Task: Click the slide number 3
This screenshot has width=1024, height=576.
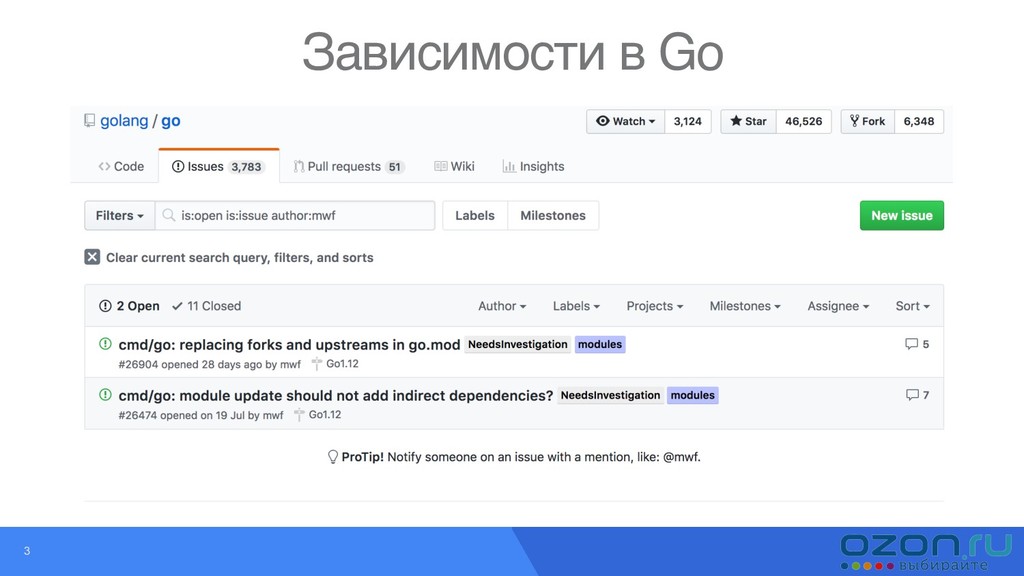Action: (27, 551)
